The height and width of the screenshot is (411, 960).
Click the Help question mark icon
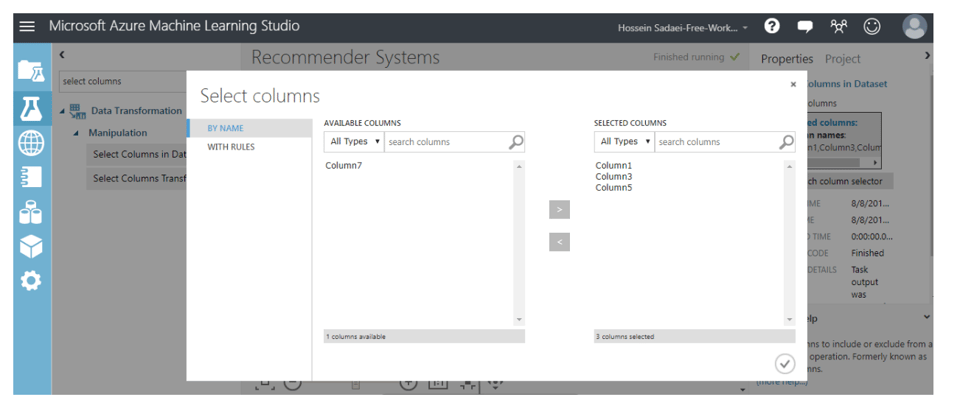[772, 27]
